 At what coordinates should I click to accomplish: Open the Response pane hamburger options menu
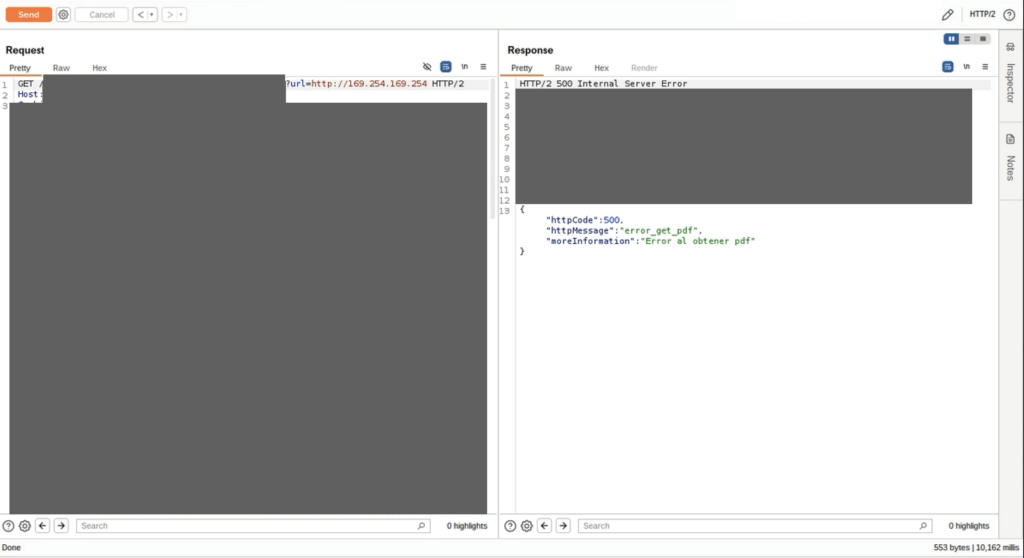click(984, 67)
